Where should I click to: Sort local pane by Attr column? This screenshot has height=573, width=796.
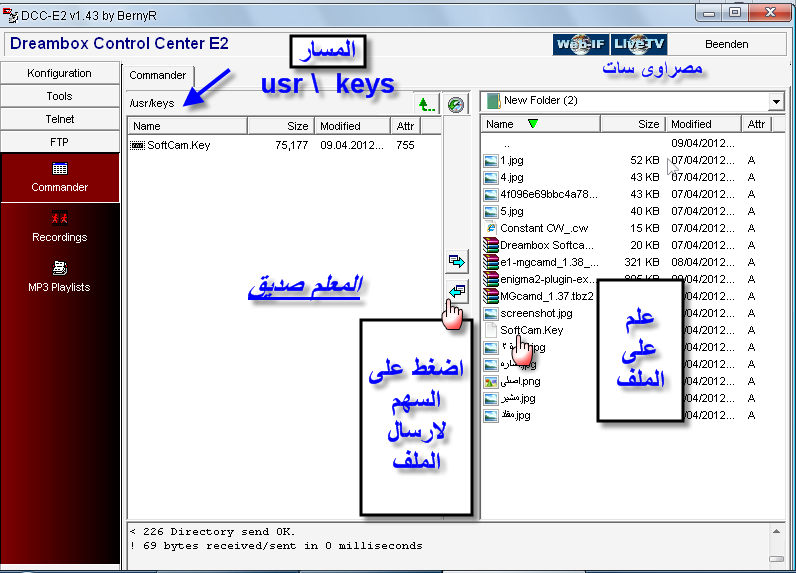click(x=756, y=124)
